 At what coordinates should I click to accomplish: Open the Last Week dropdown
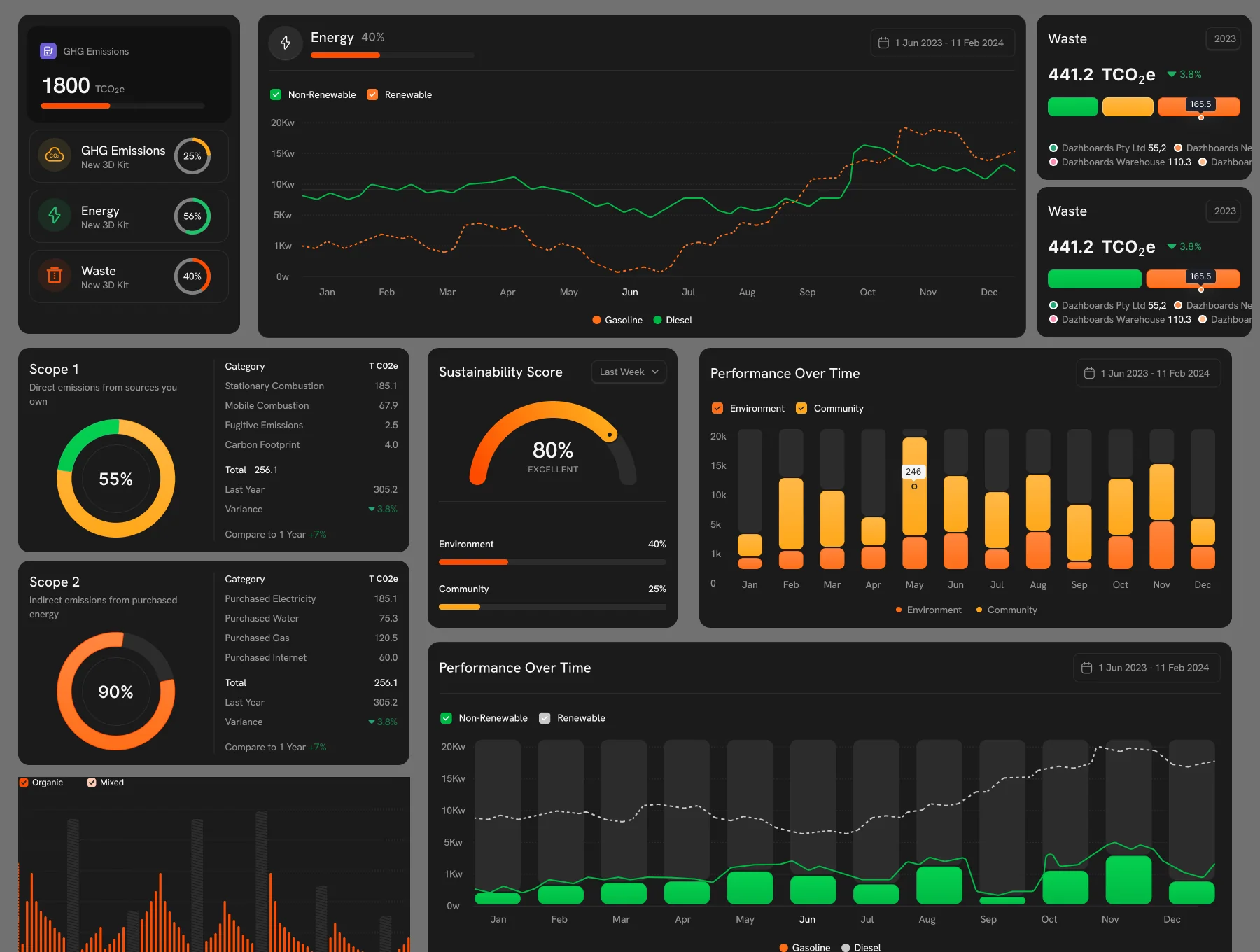(629, 372)
